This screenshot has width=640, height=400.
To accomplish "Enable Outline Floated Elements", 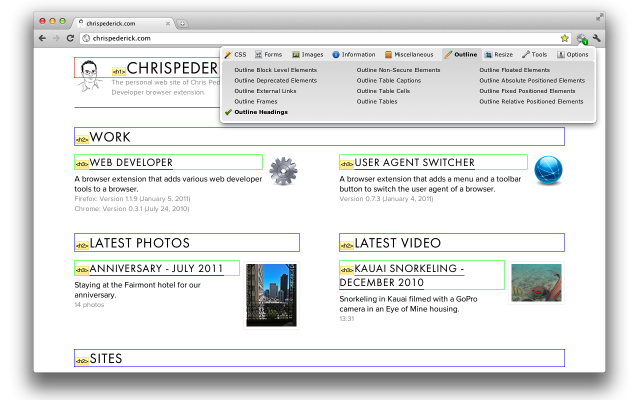I will coord(514,70).
